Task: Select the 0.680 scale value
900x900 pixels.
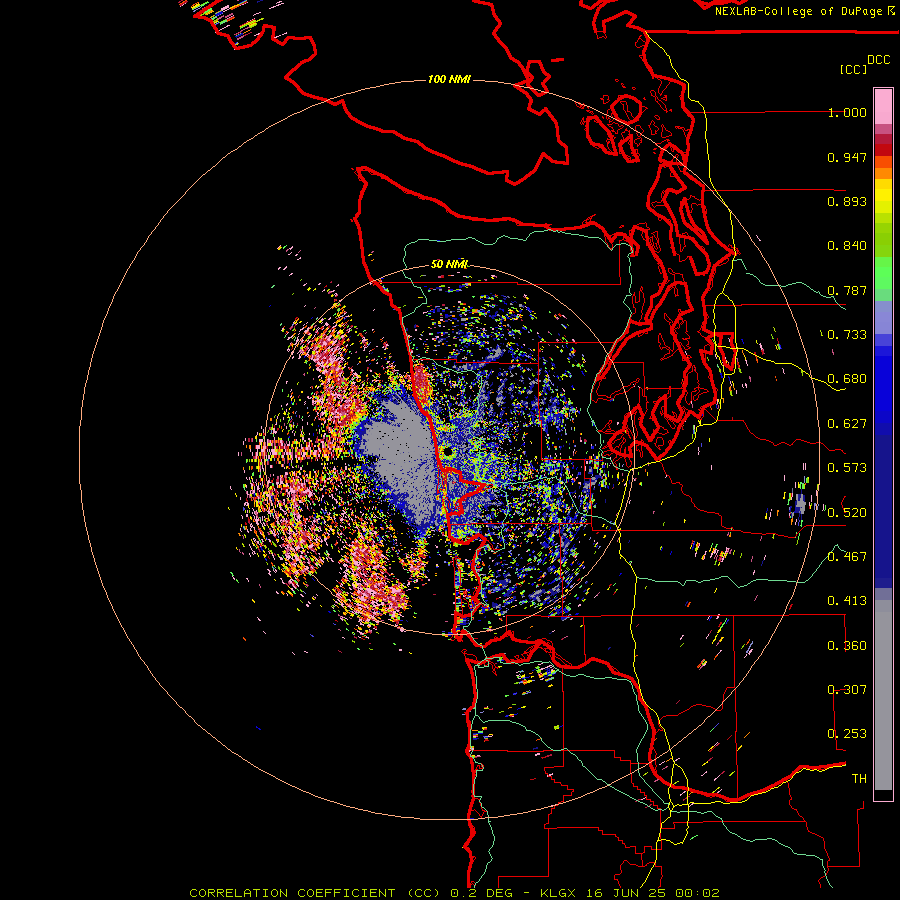Action: click(847, 379)
